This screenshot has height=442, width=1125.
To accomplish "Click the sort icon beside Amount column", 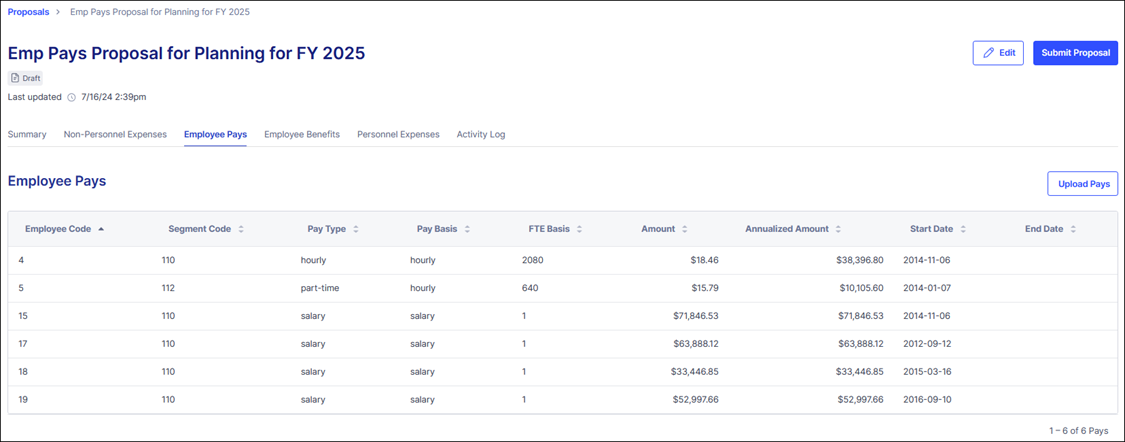I will click(684, 229).
